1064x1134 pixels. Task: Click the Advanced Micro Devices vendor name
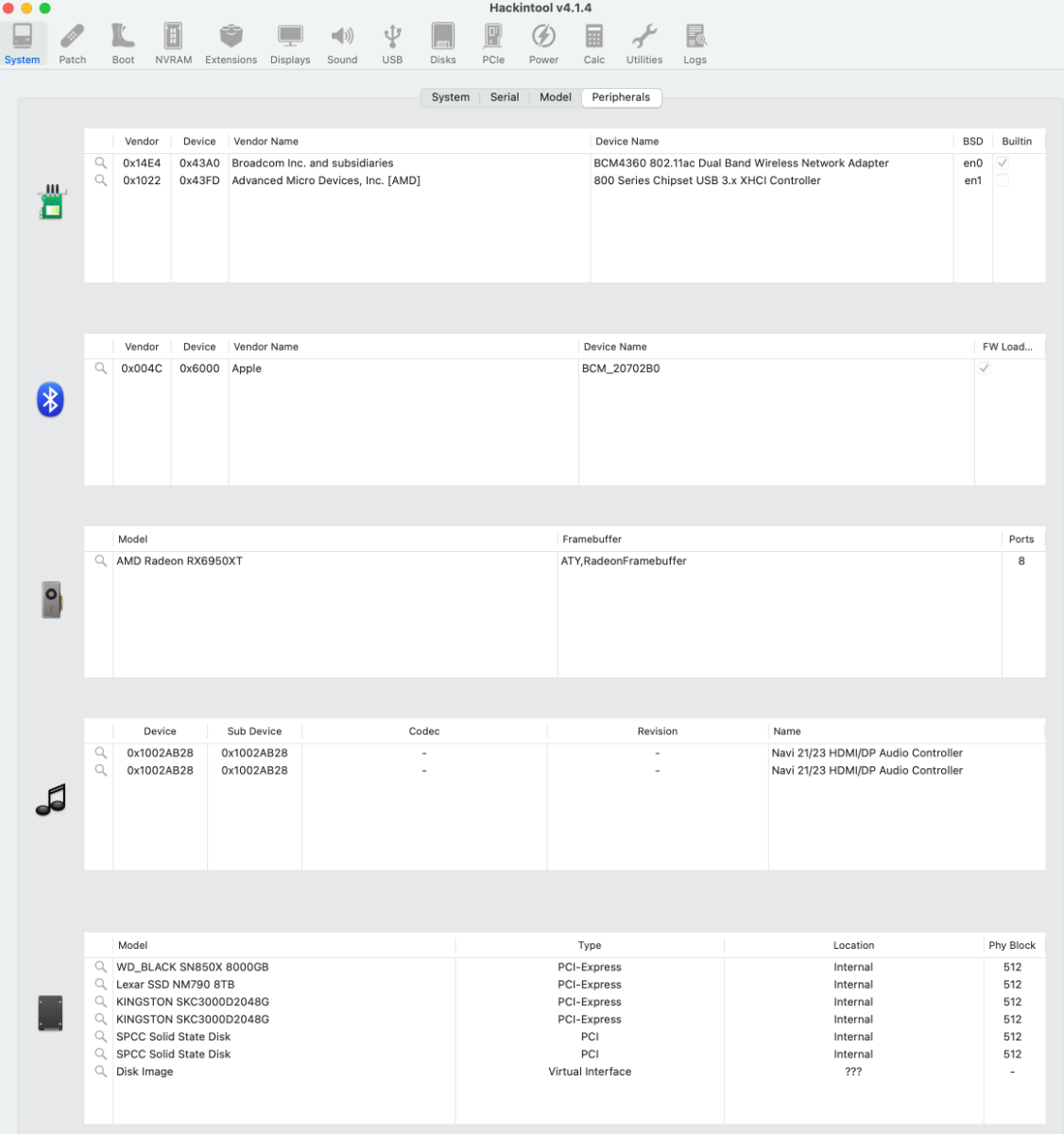(326, 180)
